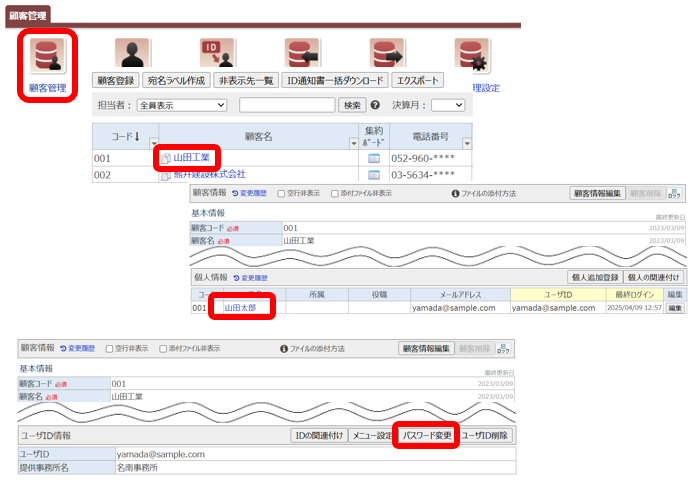Toggle 空行非表示 checkbox in the panel above 個人情報

coord(281,193)
